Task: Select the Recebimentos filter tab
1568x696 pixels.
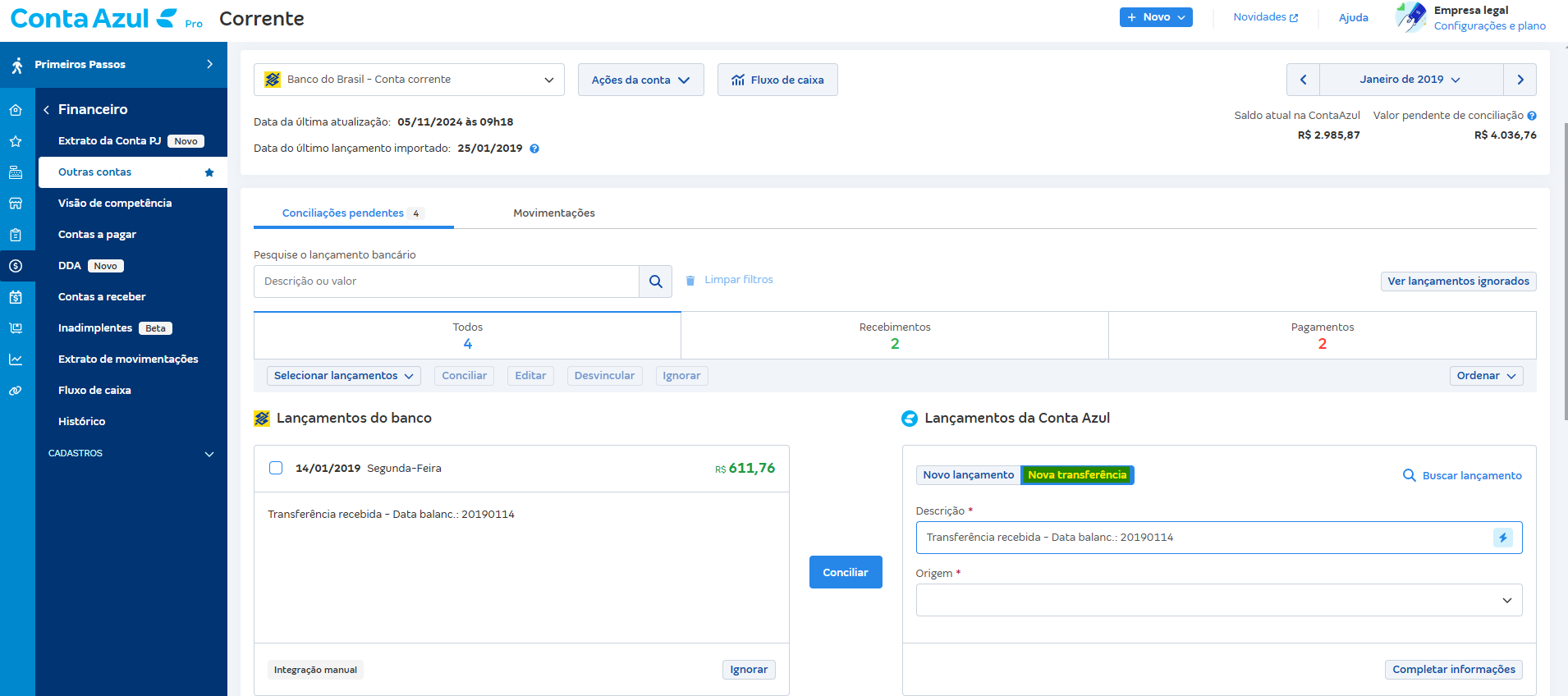Action: tap(895, 335)
